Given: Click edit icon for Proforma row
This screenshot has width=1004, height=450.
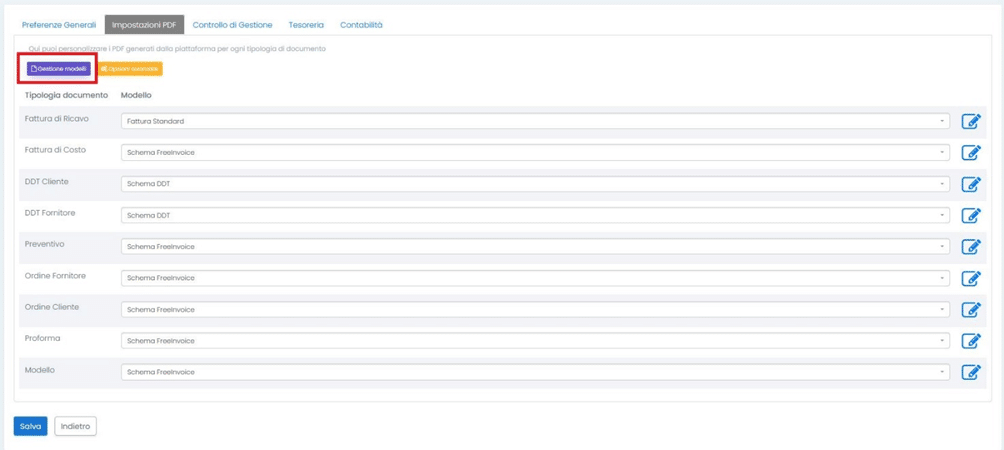Looking at the screenshot, I should pyautogui.click(x=970, y=341).
